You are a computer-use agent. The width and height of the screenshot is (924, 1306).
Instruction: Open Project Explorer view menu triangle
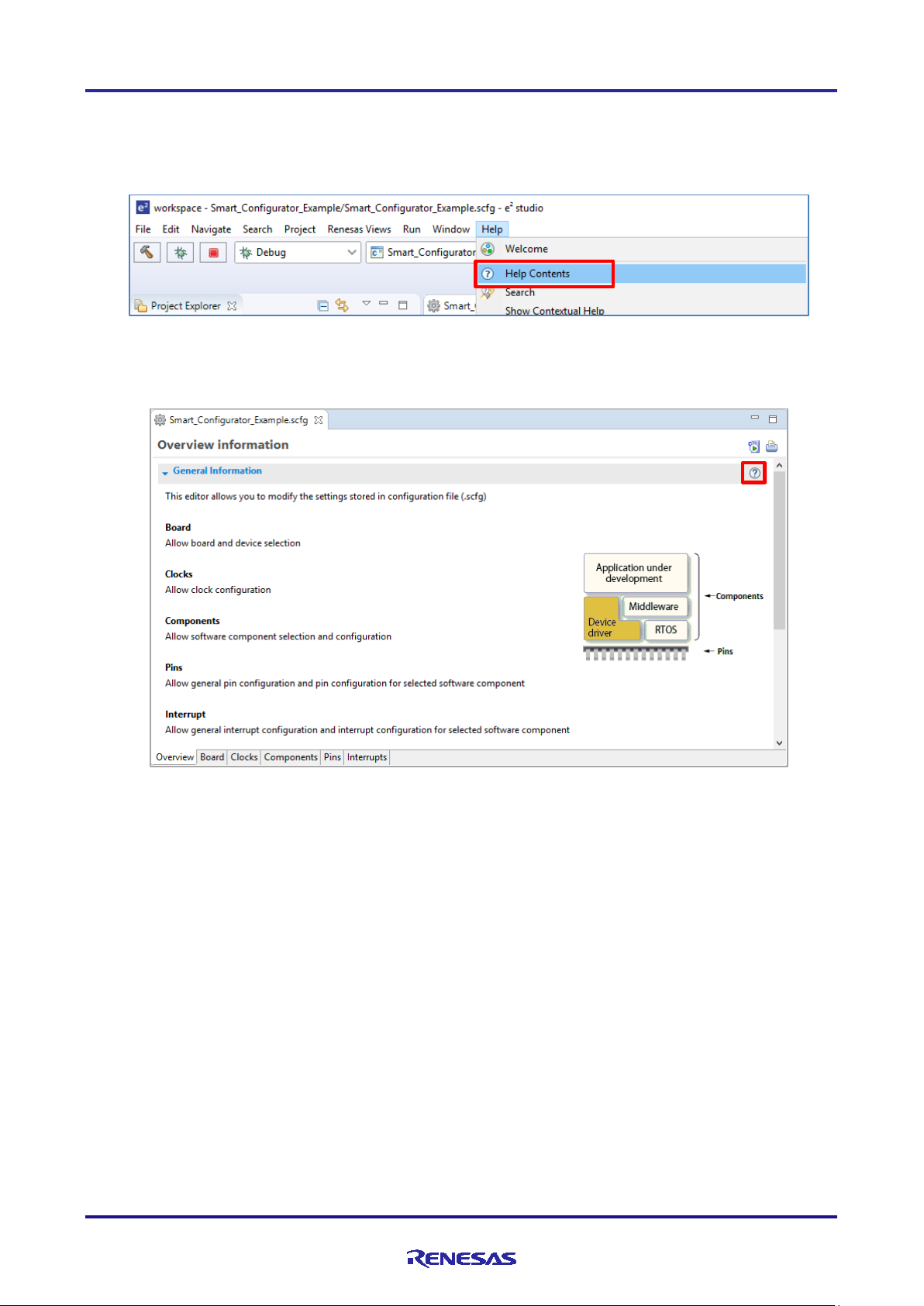366,304
